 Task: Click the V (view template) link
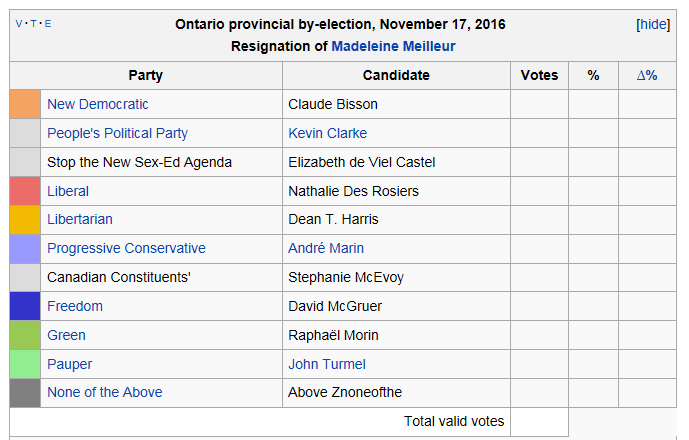click(x=19, y=24)
